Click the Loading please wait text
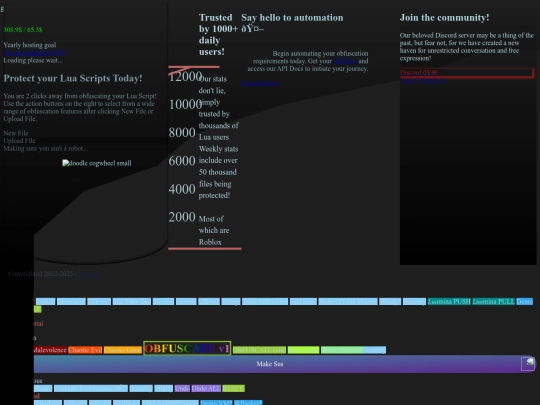 pos(33,60)
